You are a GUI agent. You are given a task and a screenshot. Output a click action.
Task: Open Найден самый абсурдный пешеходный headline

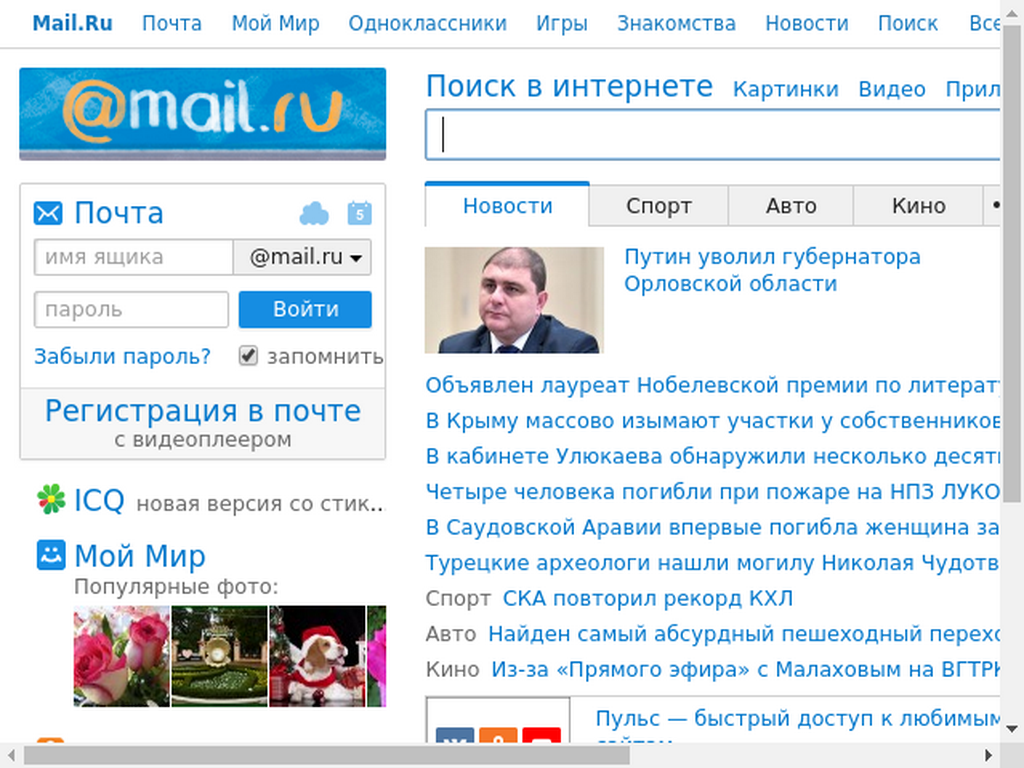click(744, 633)
